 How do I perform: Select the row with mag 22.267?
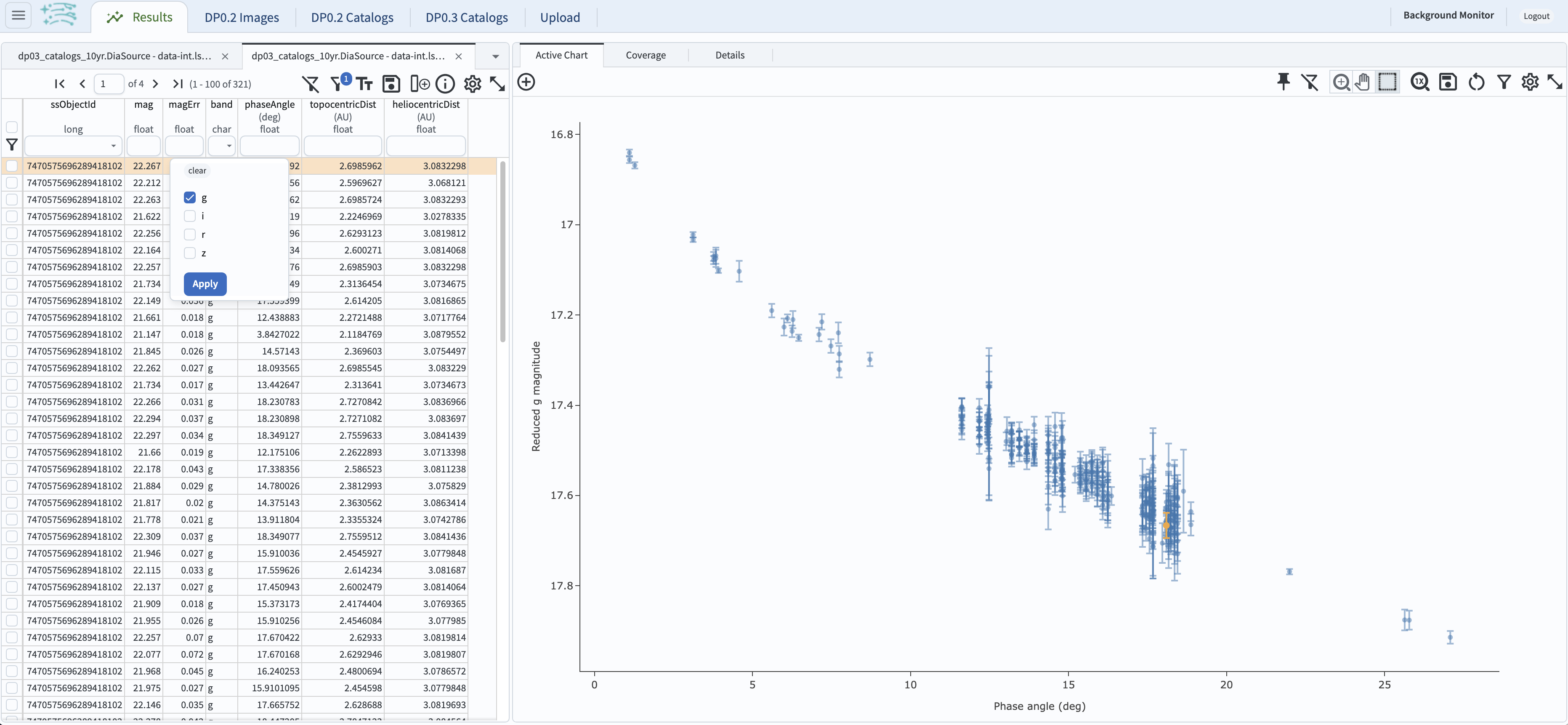[11, 165]
